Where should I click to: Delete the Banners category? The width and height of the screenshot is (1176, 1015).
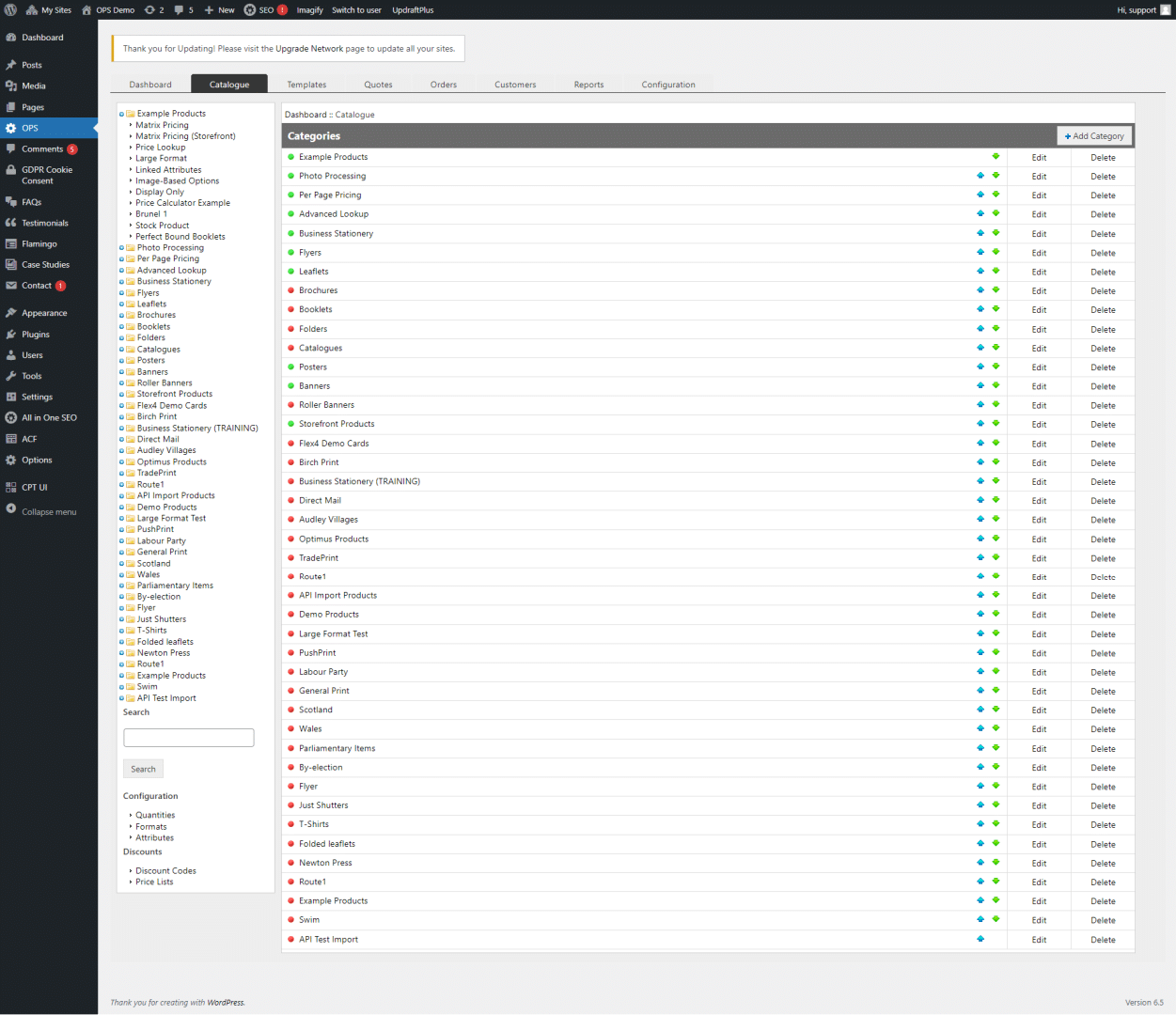click(1103, 386)
